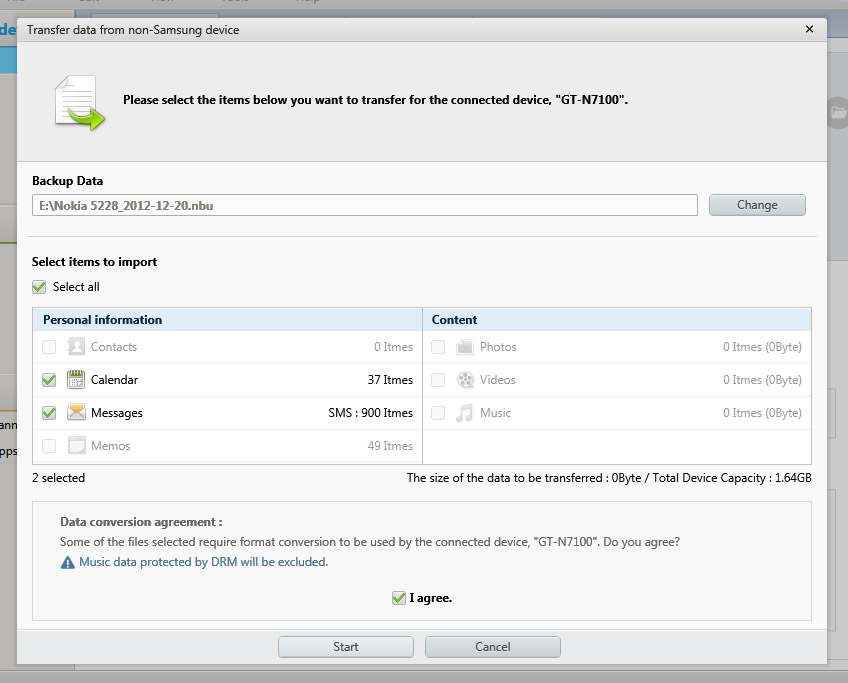The height and width of the screenshot is (683, 848).
Task: Click the Contacts '0 Itmes' count
Action: (393, 347)
